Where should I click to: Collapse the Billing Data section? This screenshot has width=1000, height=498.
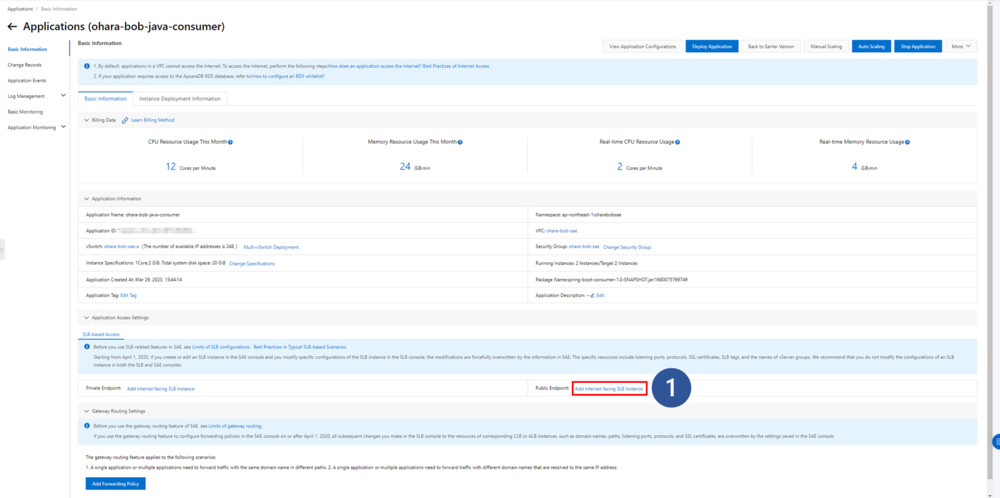tap(86, 120)
